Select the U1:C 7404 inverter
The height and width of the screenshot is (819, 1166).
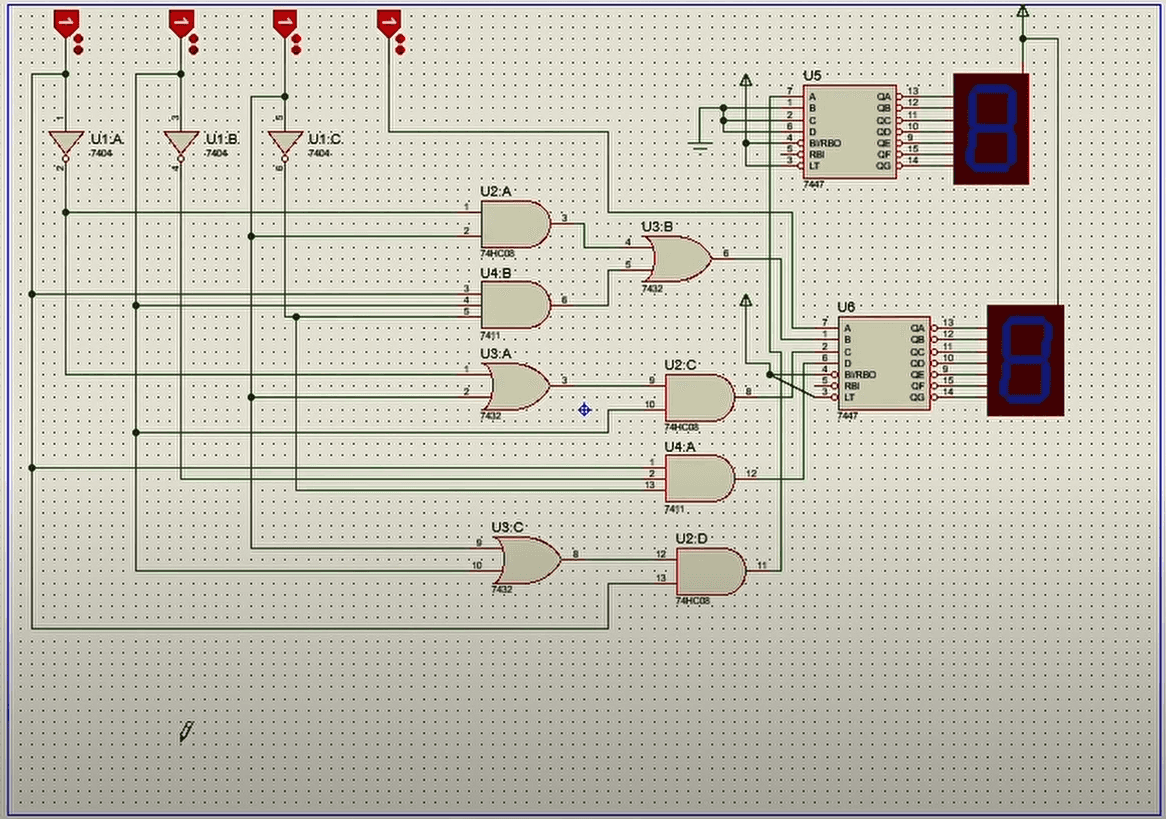[x=285, y=140]
